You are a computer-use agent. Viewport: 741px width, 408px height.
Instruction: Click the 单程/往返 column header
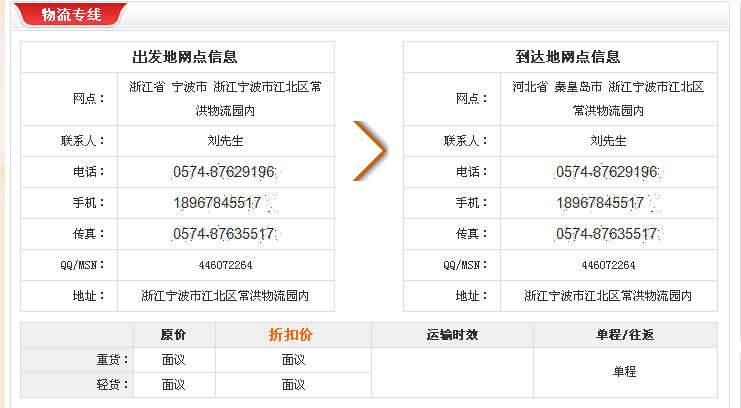click(x=625, y=335)
